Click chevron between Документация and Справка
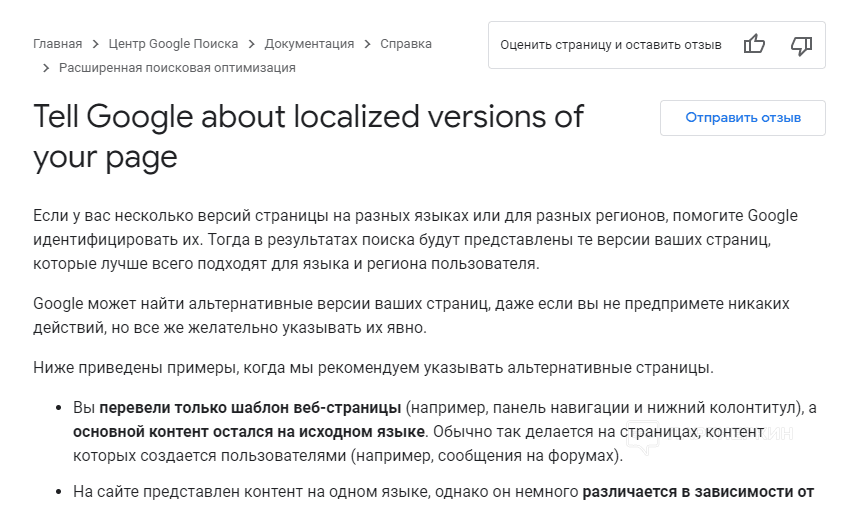Image resolution: width=844 pixels, height=507 pixels. 368,44
